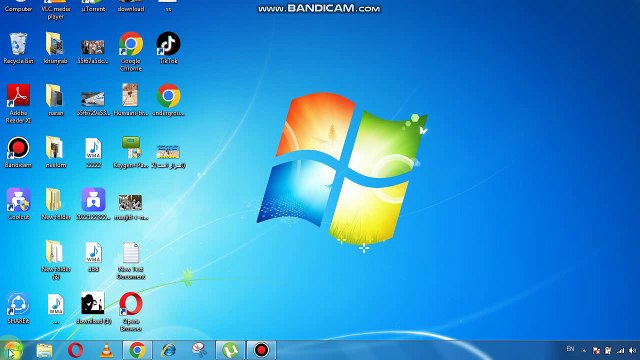Viewport: 640px width, 360px height.
Task: Open the neelam folder on the desktop
Action: [56, 152]
